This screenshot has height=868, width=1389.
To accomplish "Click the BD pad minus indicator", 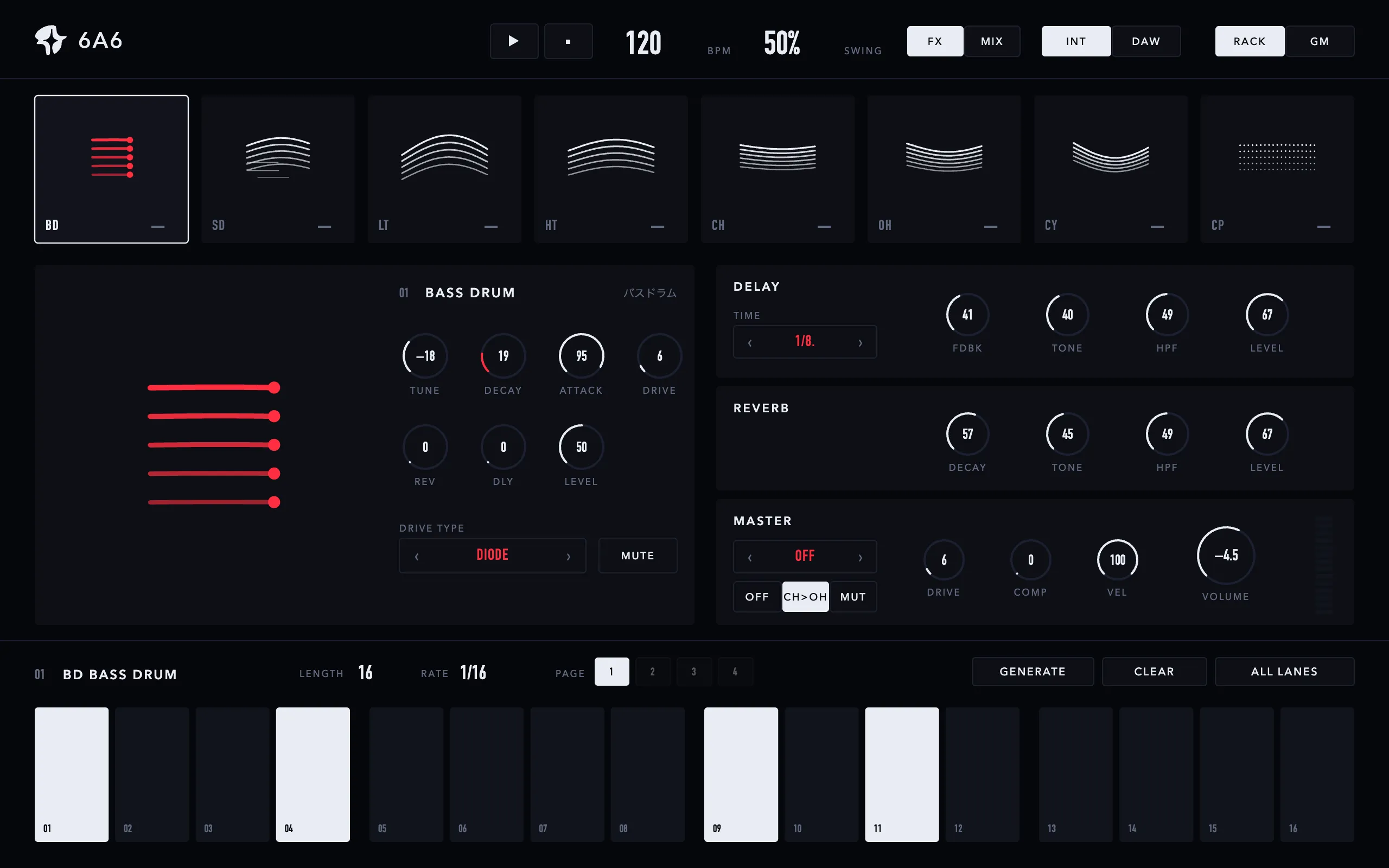I will coord(158,227).
